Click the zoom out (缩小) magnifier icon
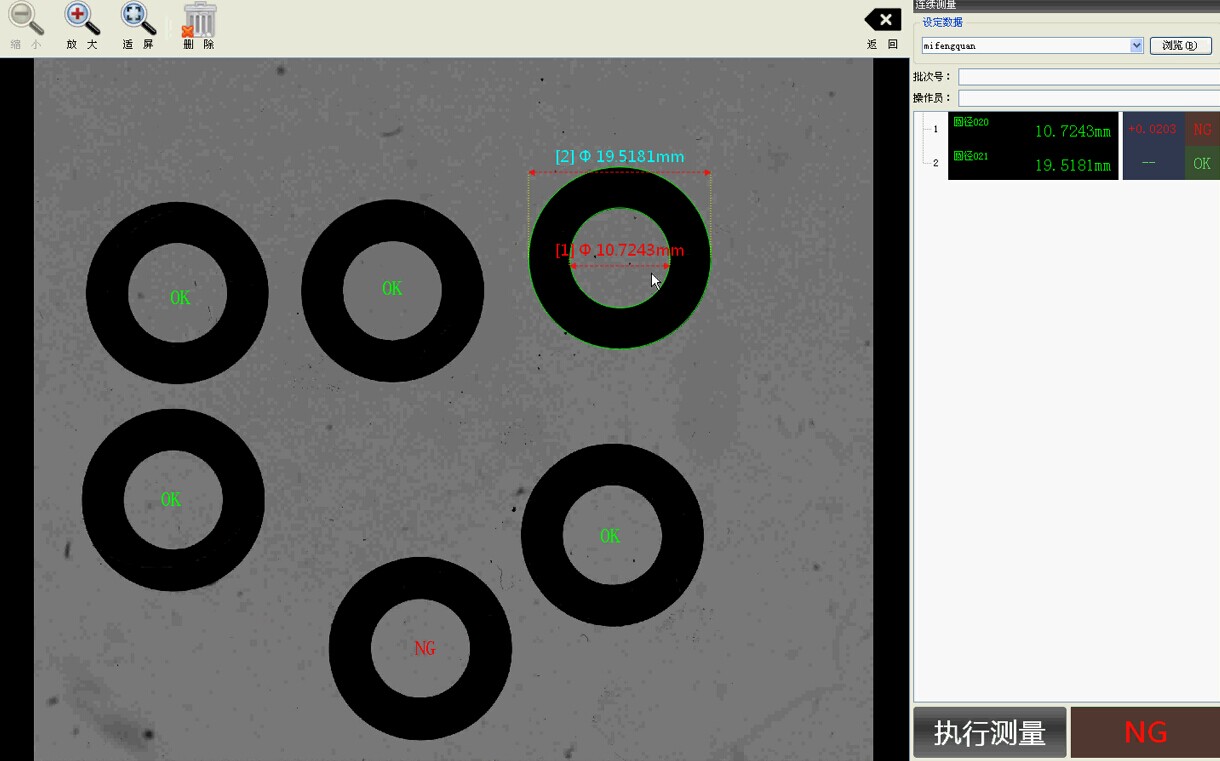Image resolution: width=1220 pixels, height=761 pixels. pyautogui.click(x=26, y=19)
